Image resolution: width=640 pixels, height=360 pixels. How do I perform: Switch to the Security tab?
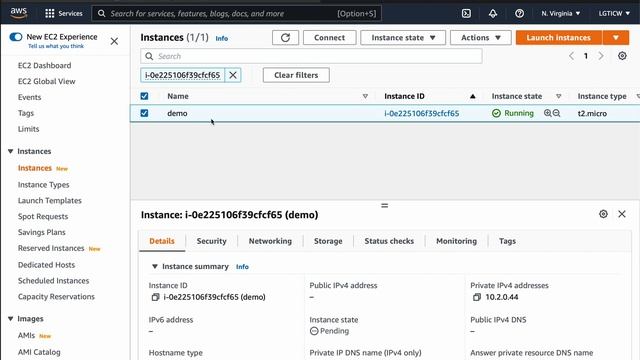coord(211,241)
